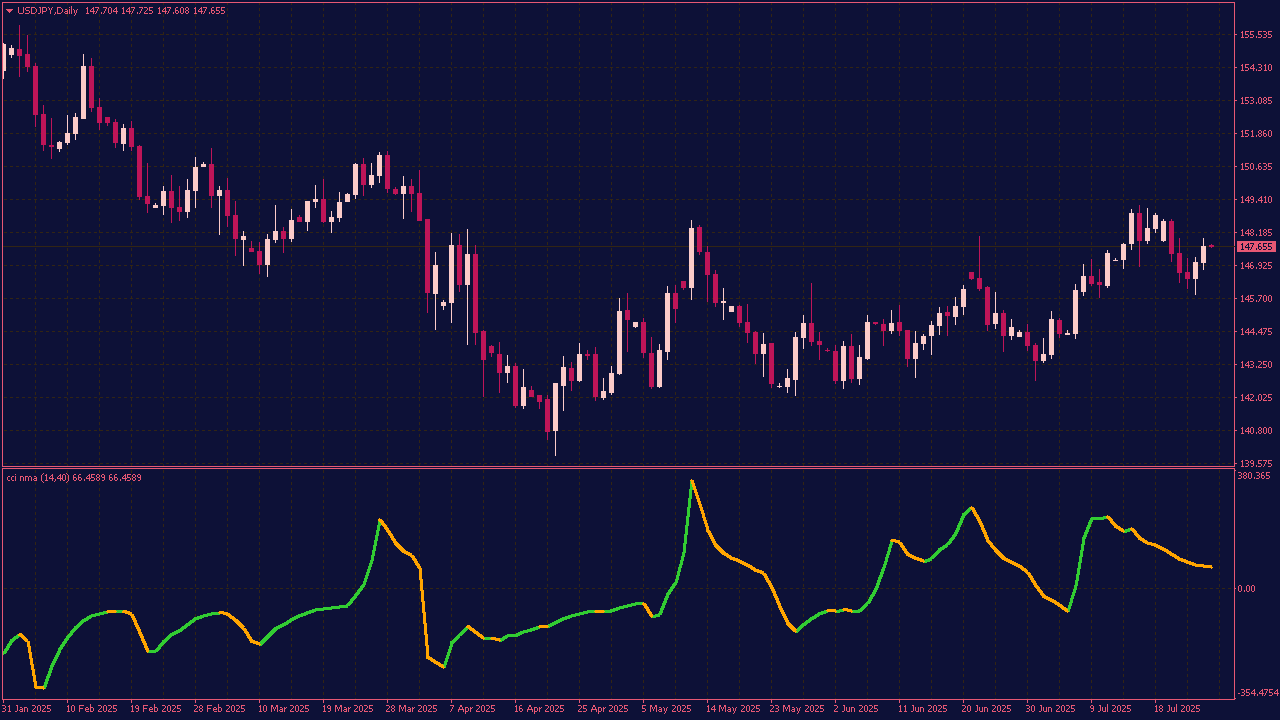Click the 0.00 level on indicator scale
The image size is (1280, 720).
pyautogui.click(x=1246, y=589)
